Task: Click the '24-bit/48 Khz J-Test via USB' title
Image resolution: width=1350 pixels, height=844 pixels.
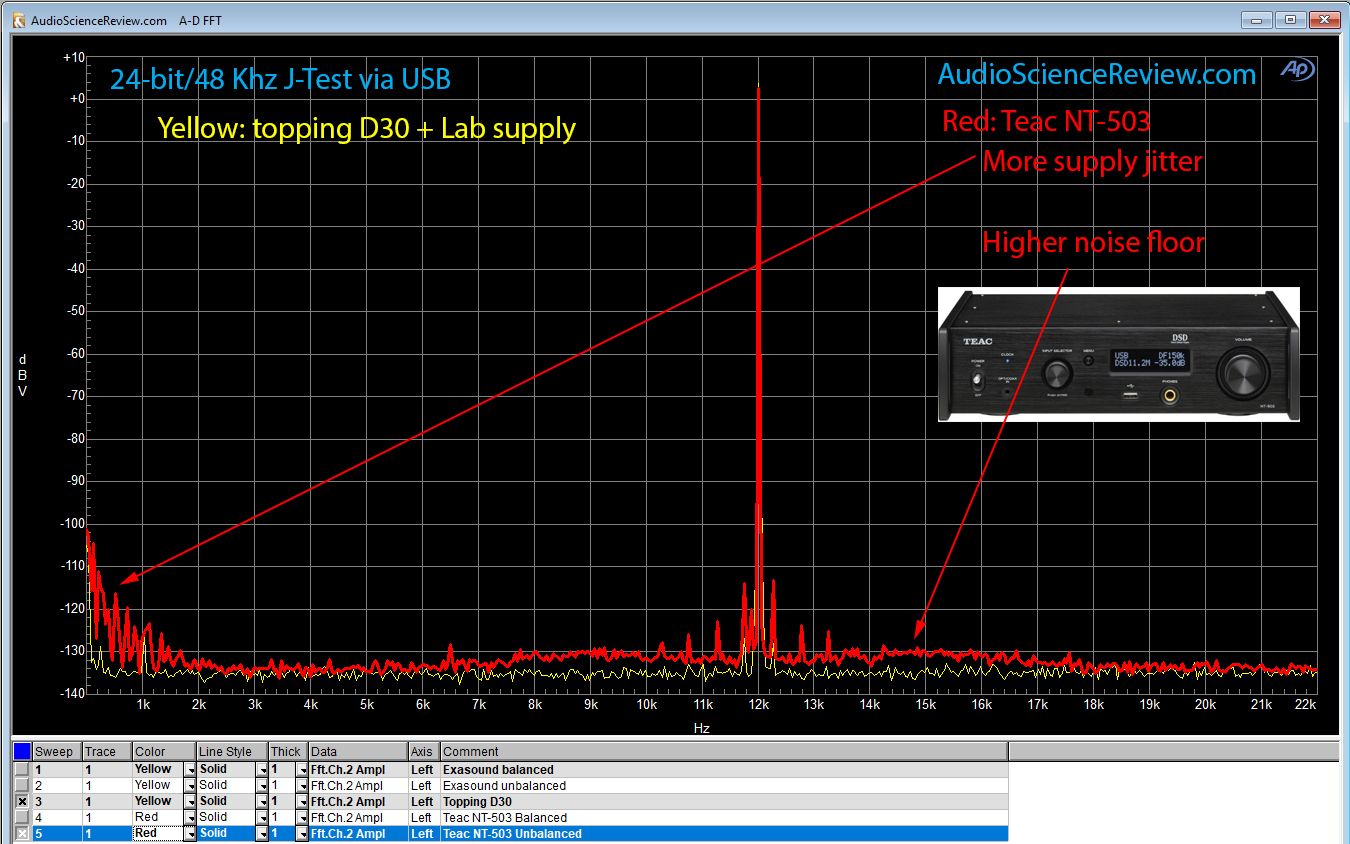Action: (x=280, y=79)
